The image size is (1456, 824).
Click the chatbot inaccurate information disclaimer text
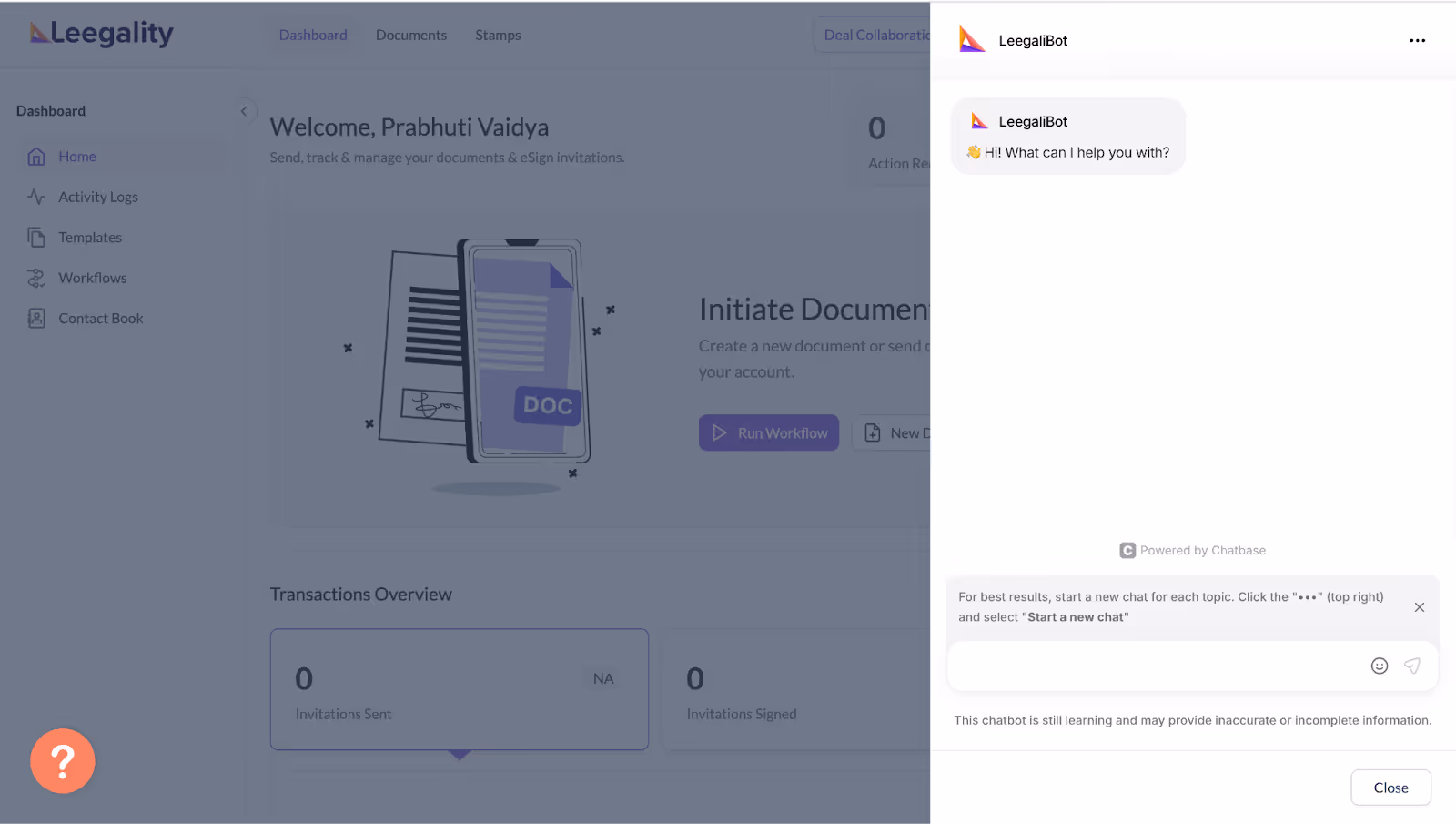(x=1192, y=720)
